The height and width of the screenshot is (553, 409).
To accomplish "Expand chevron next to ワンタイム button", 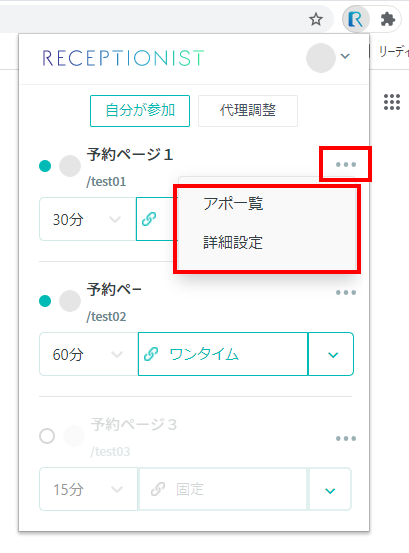I will [331, 354].
